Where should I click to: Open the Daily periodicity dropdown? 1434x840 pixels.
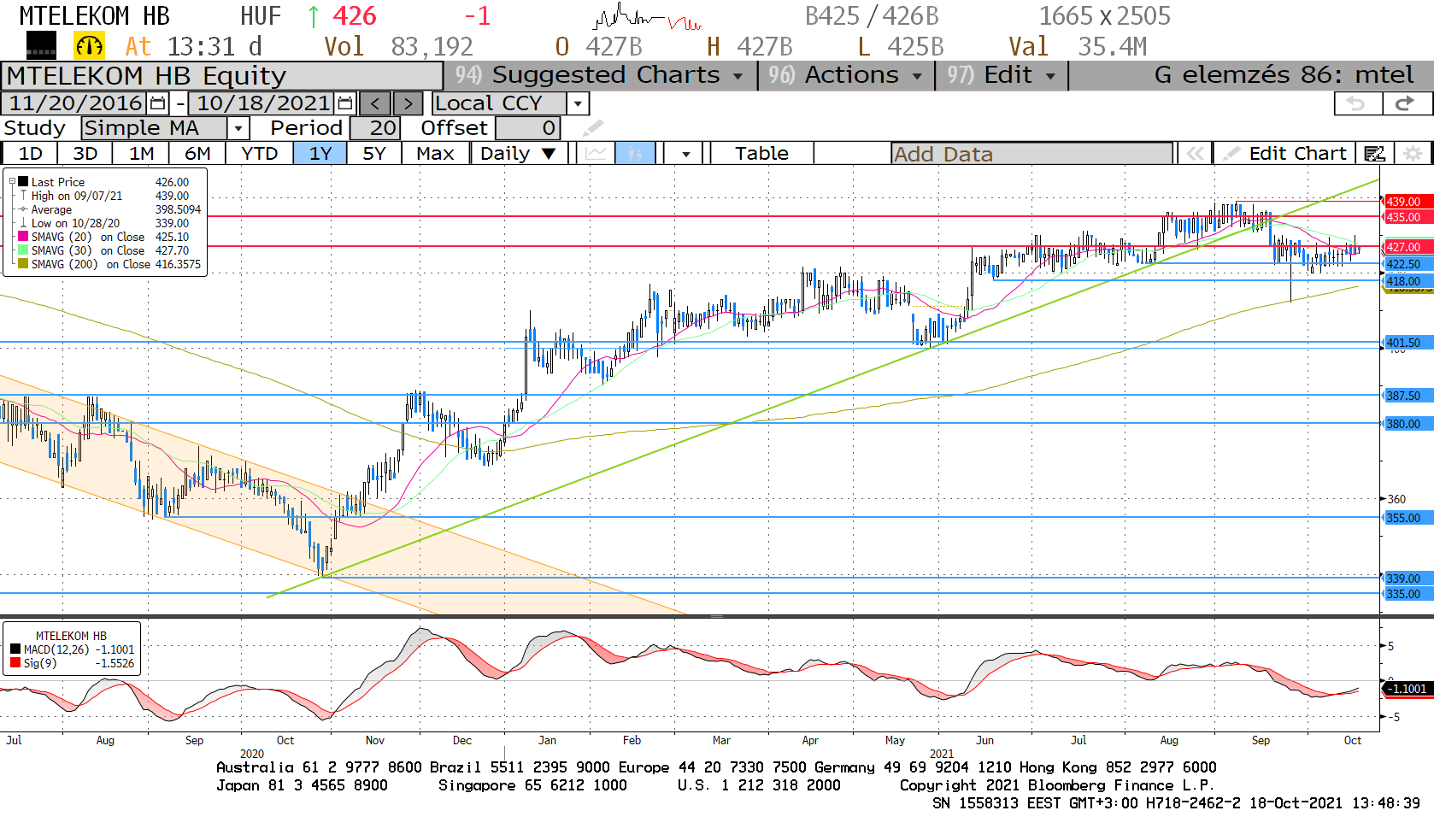pos(520,154)
